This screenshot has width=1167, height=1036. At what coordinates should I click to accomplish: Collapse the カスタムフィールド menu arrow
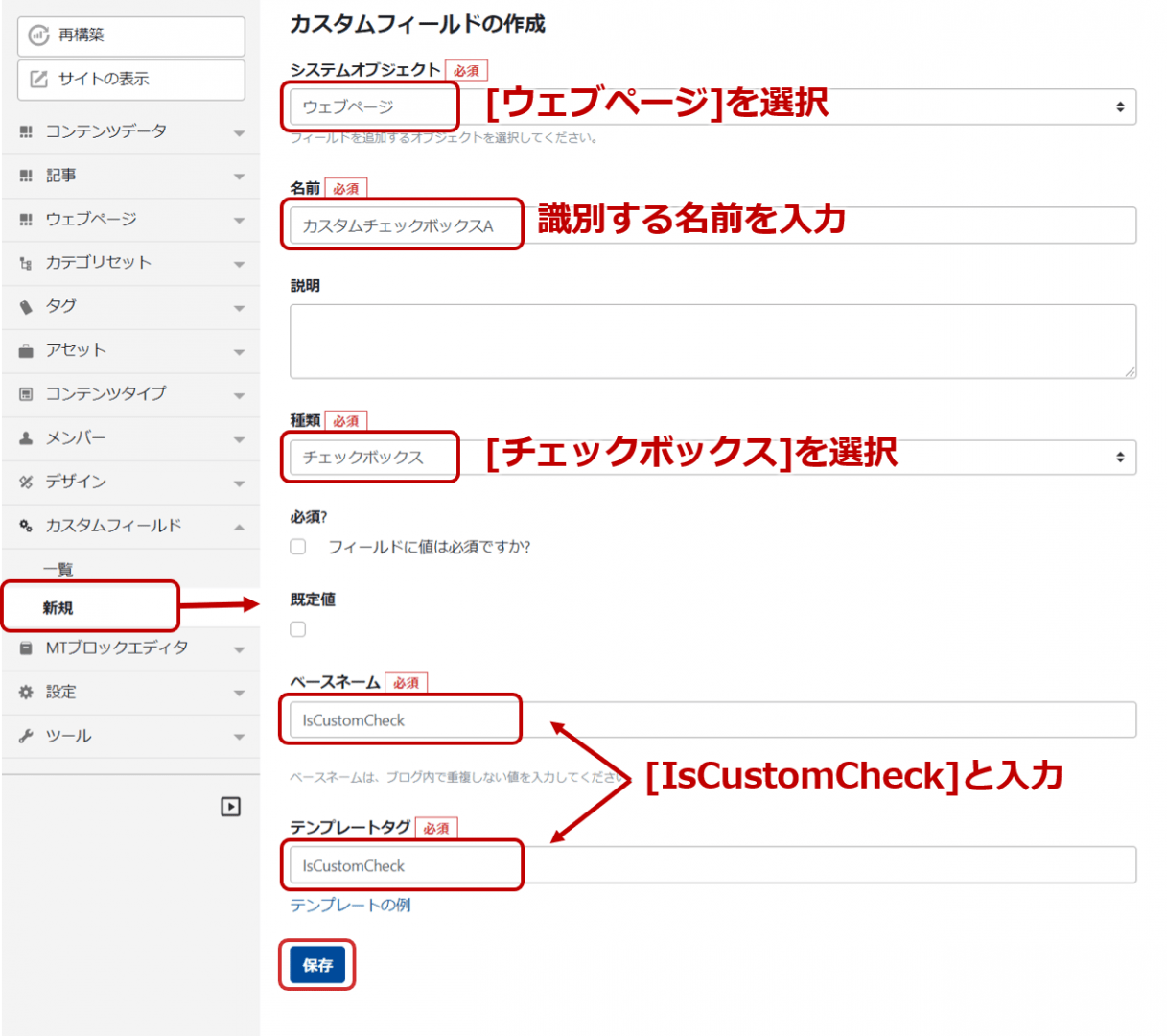tap(240, 527)
